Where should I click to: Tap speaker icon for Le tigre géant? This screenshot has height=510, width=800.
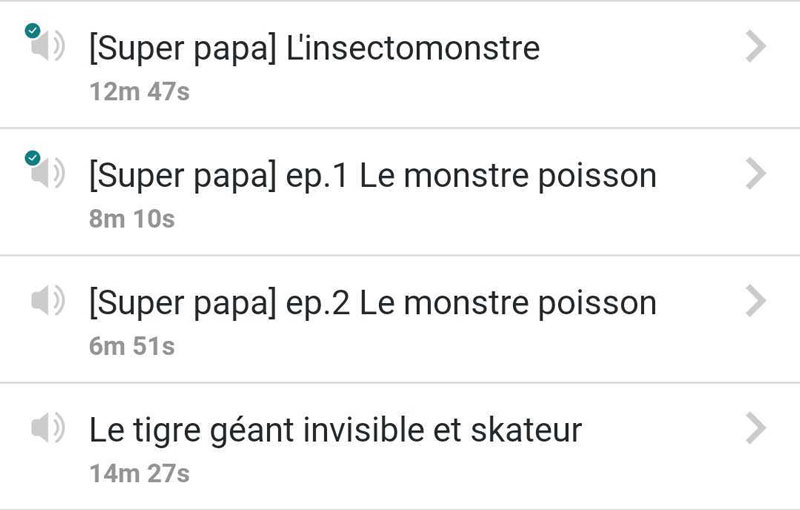[x=48, y=427]
